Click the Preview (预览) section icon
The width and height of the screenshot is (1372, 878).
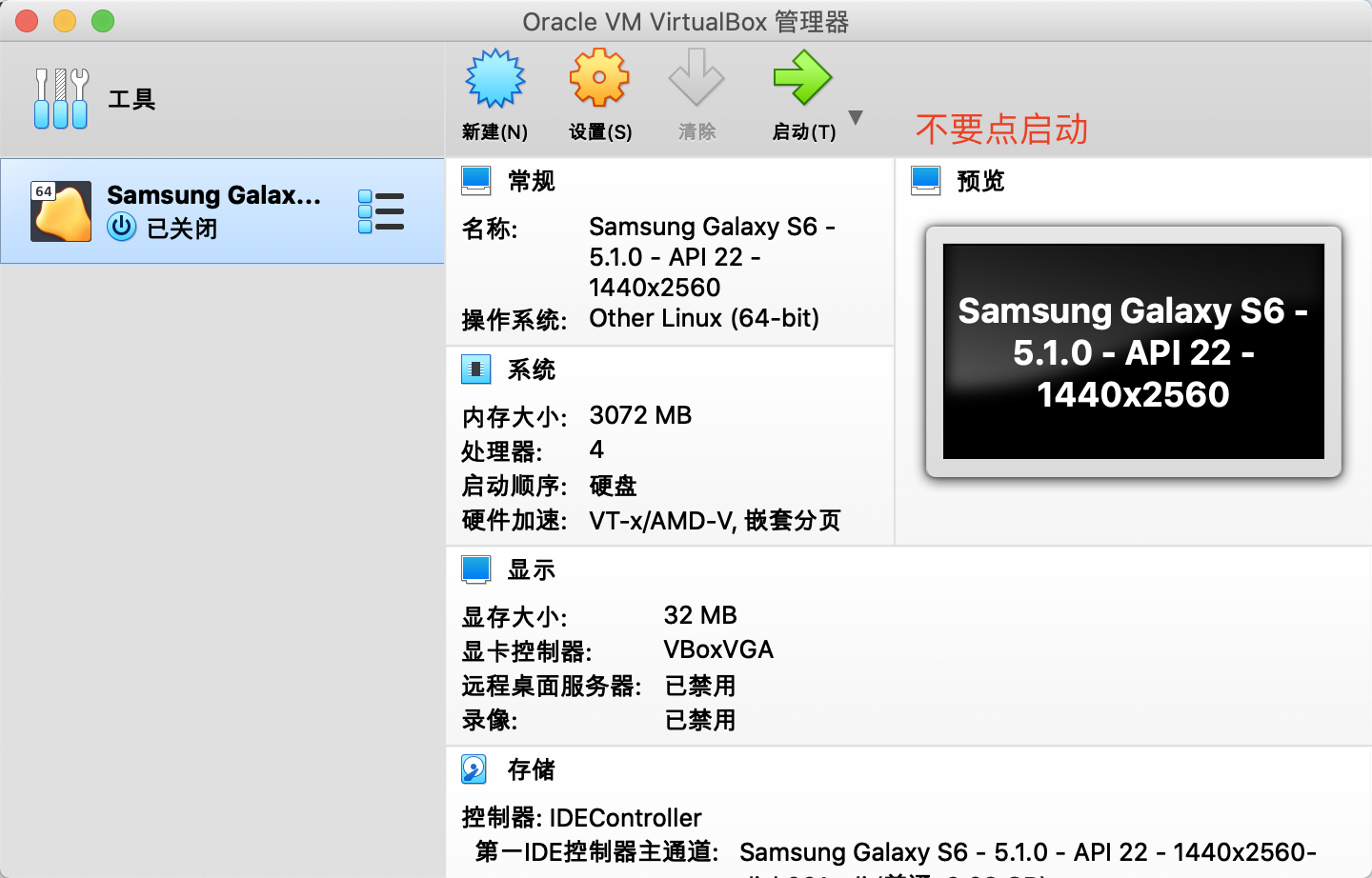926,181
